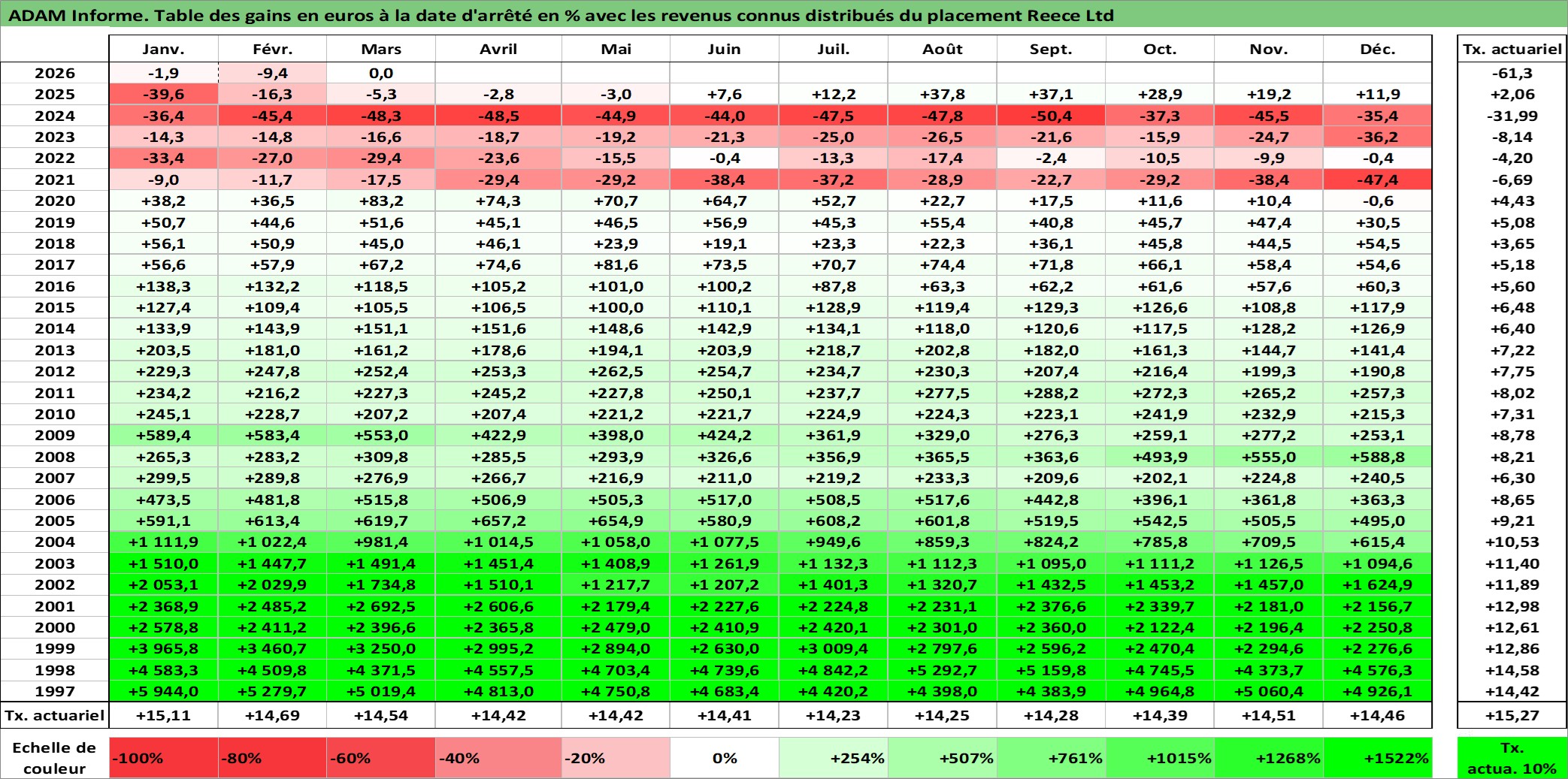
Task: Click cell value +2 692,5 for March 2001
Action: [381, 606]
